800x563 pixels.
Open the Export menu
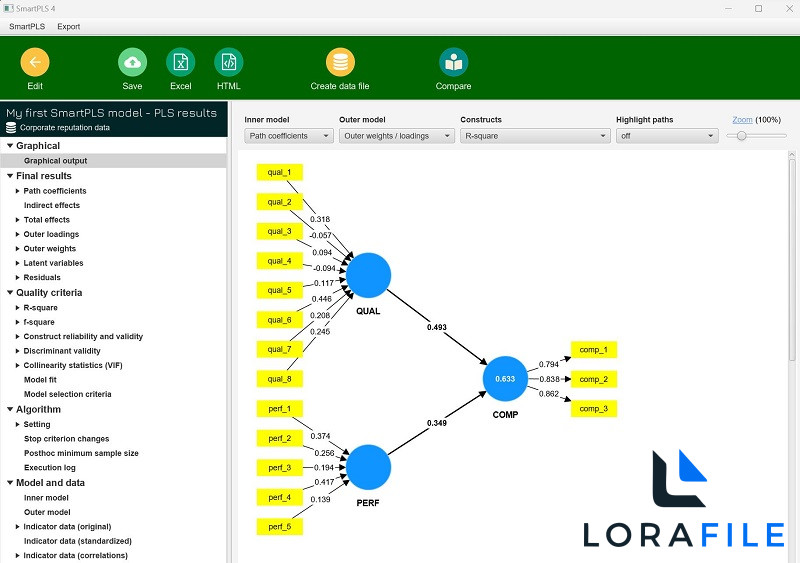[x=68, y=27]
